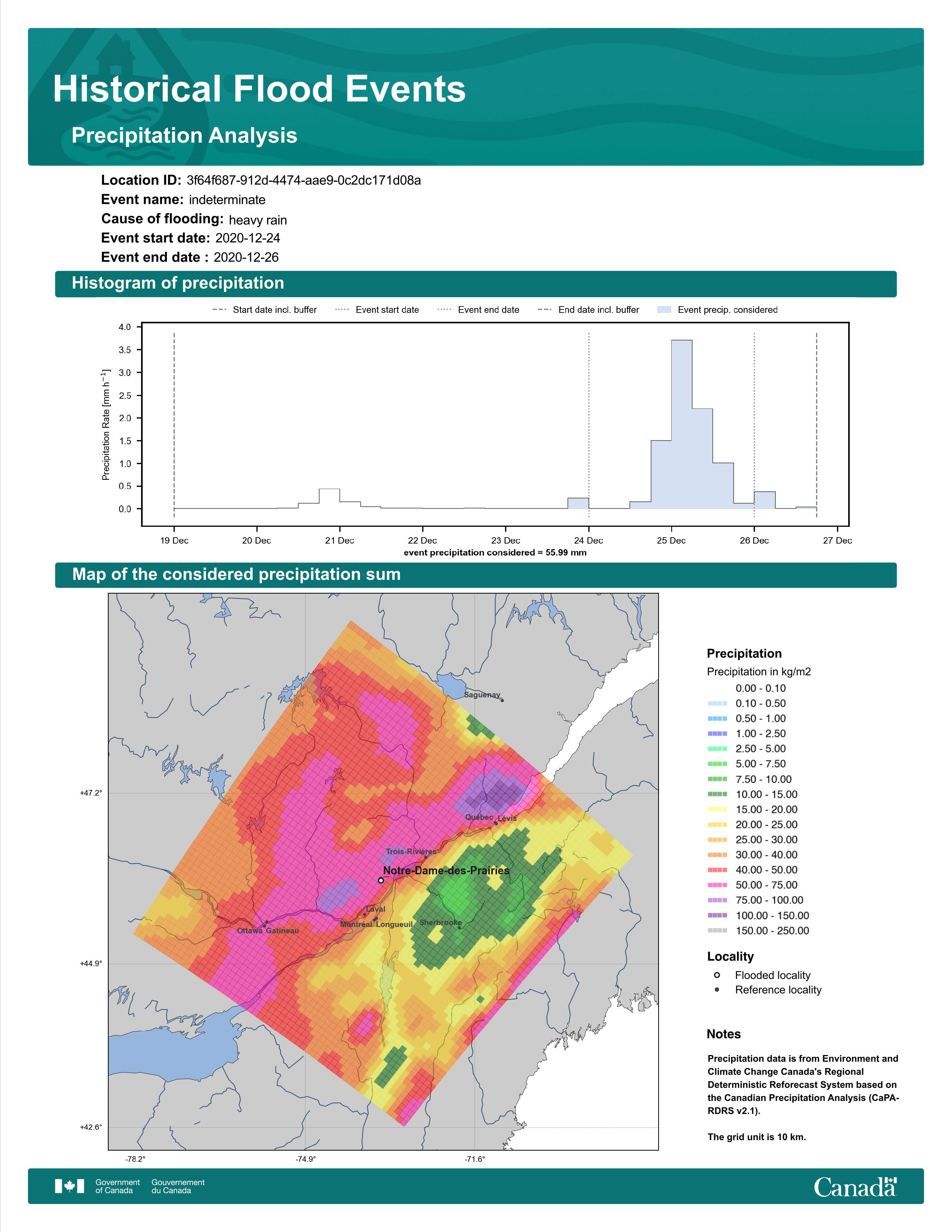Click the Precipitation Rate y-axis label
Viewport: 952px width, 1232px height.
(105, 425)
